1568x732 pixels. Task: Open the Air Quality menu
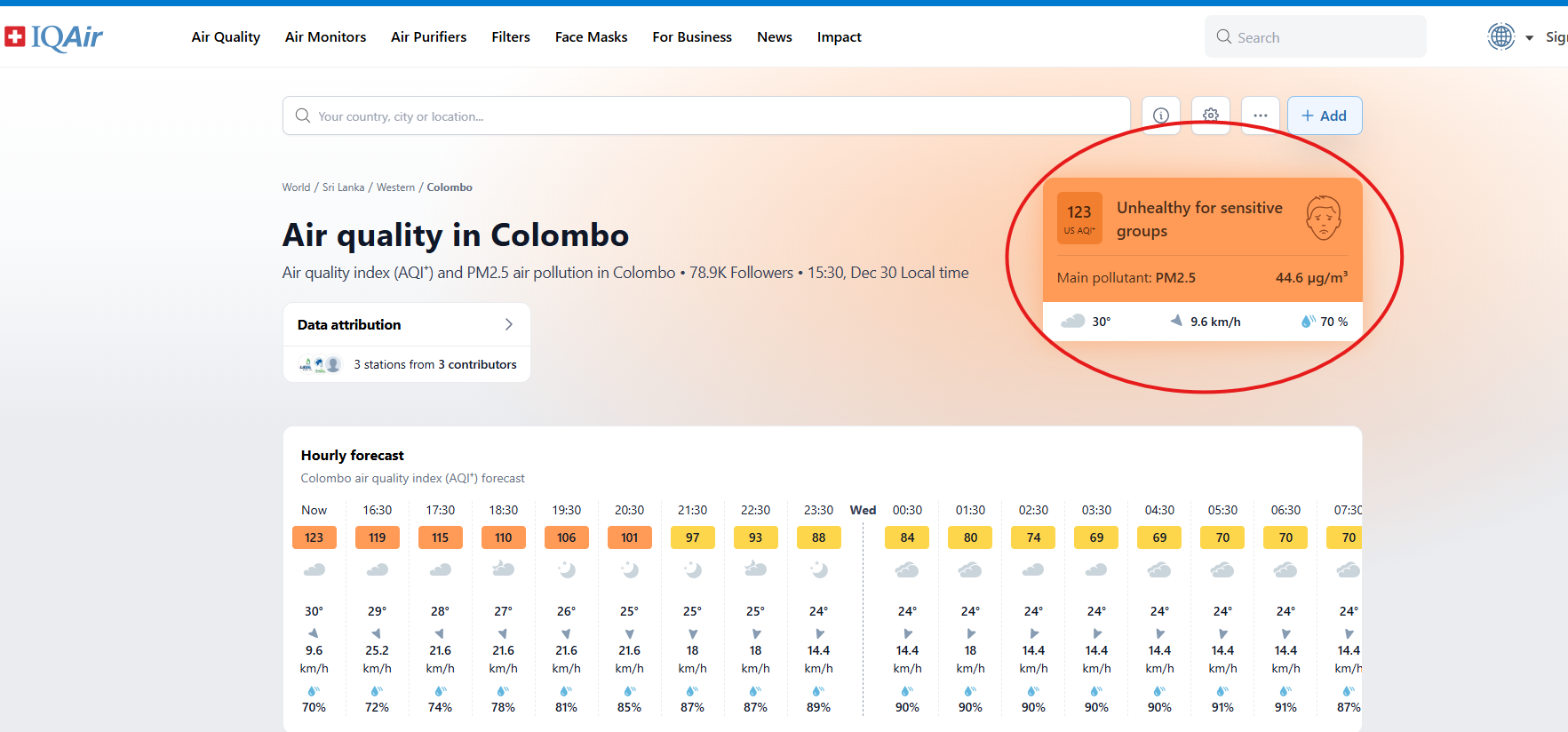coord(226,36)
